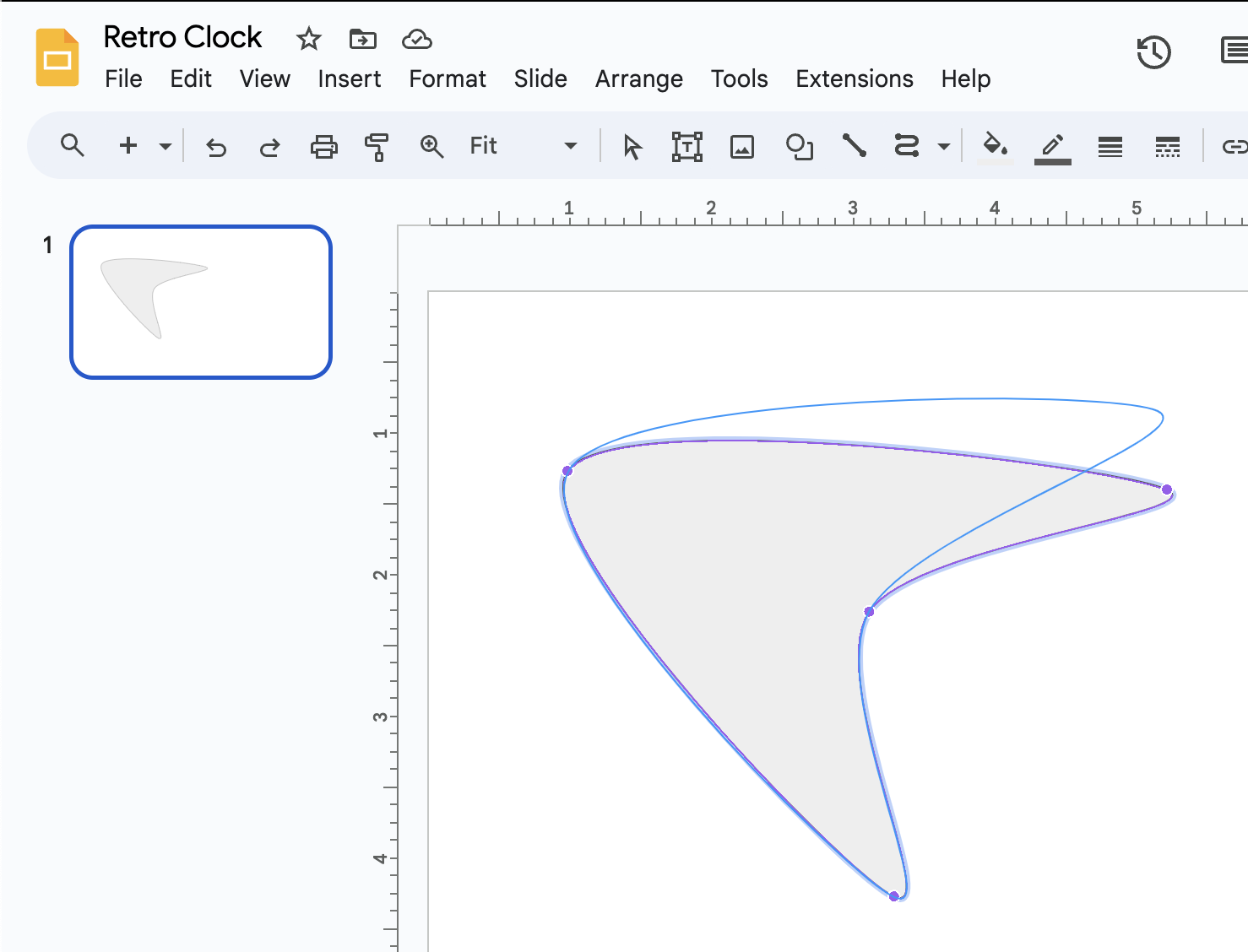Star the Retro Clock presentation
Image resolution: width=1248 pixels, height=952 pixels.
click(x=308, y=39)
